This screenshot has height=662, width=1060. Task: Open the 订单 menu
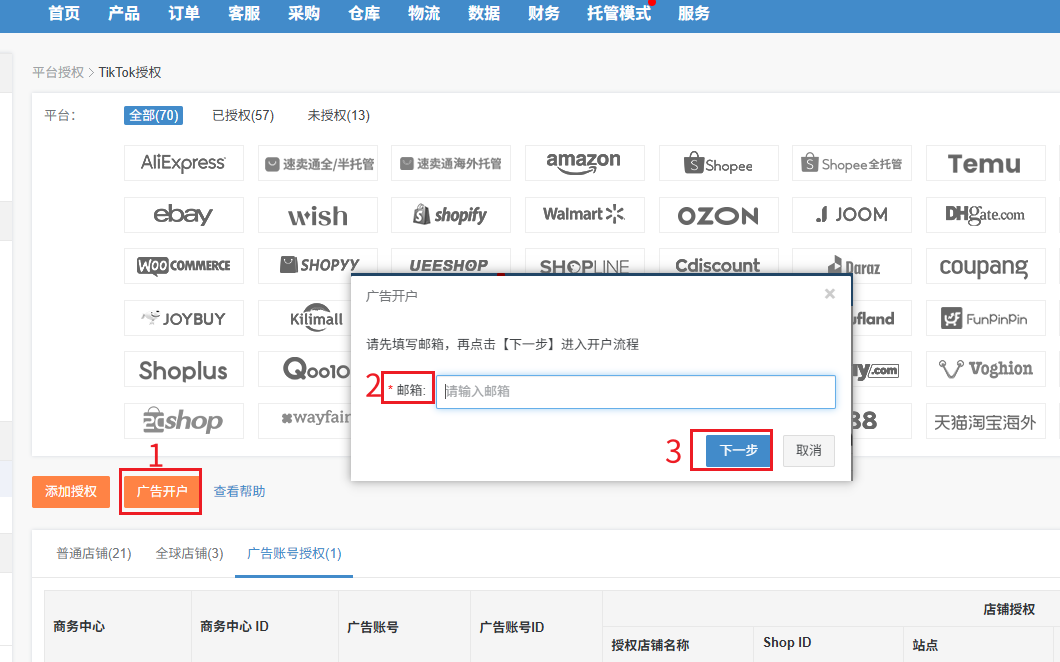tap(184, 14)
